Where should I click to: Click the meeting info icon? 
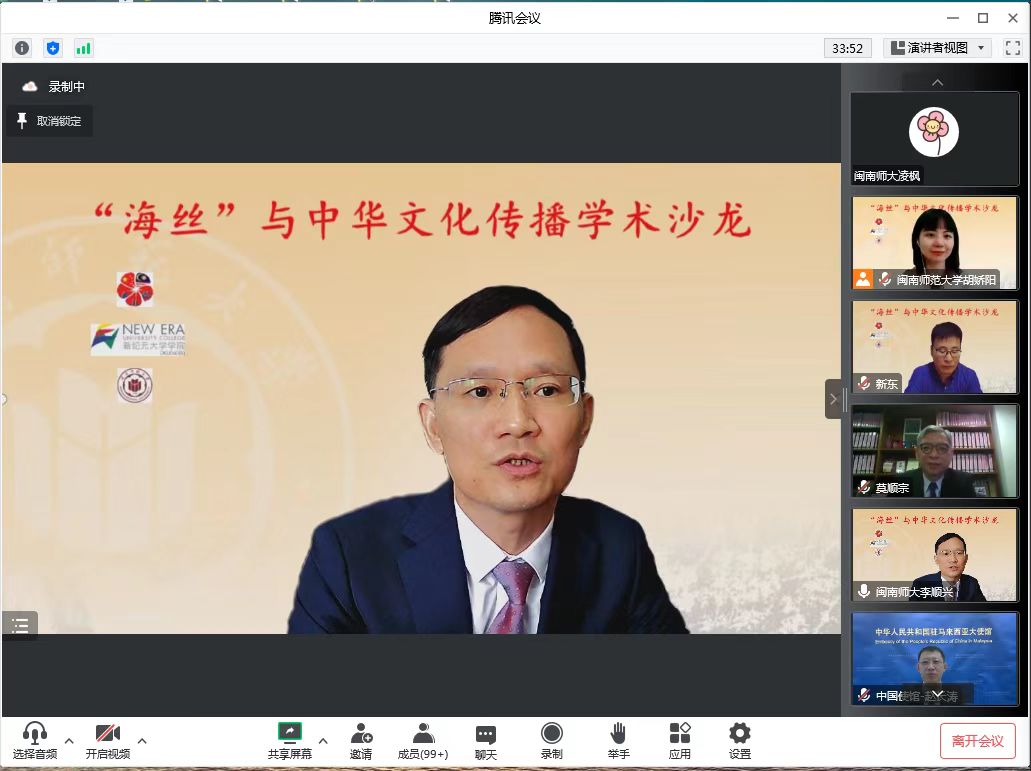click(22, 48)
